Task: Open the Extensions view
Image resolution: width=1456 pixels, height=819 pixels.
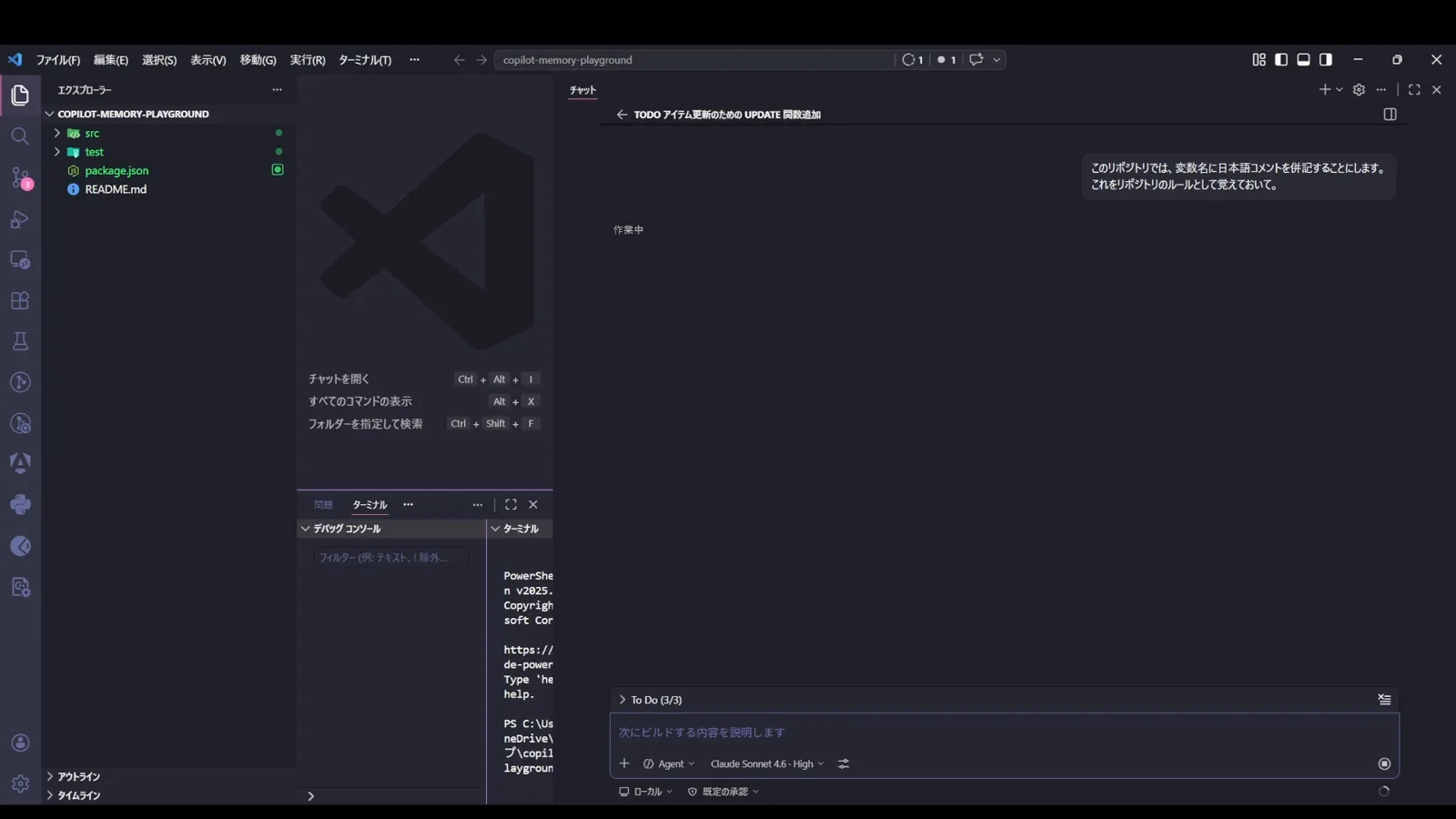Action: tap(20, 301)
